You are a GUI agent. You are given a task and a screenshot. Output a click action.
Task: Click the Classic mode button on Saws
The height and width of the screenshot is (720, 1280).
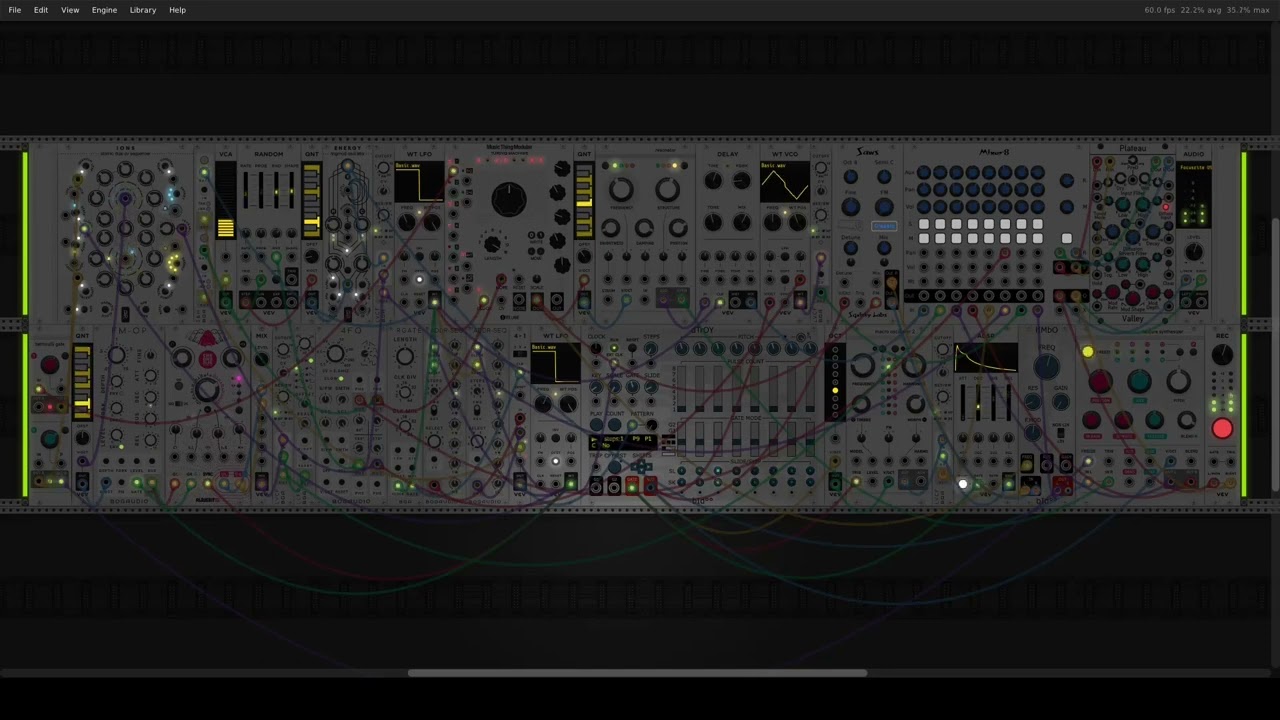pyautogui.click(x=884, y=226)
